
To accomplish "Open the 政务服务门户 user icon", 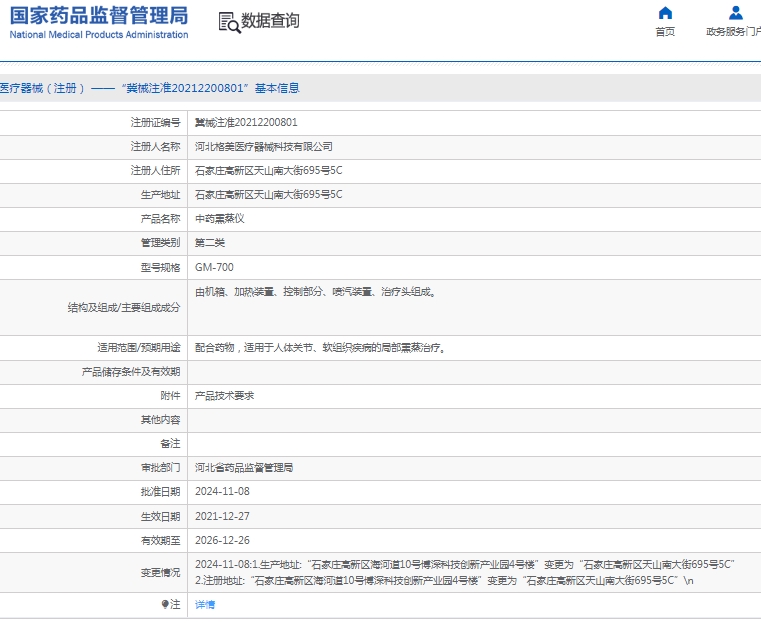I will tap(736, 13).
